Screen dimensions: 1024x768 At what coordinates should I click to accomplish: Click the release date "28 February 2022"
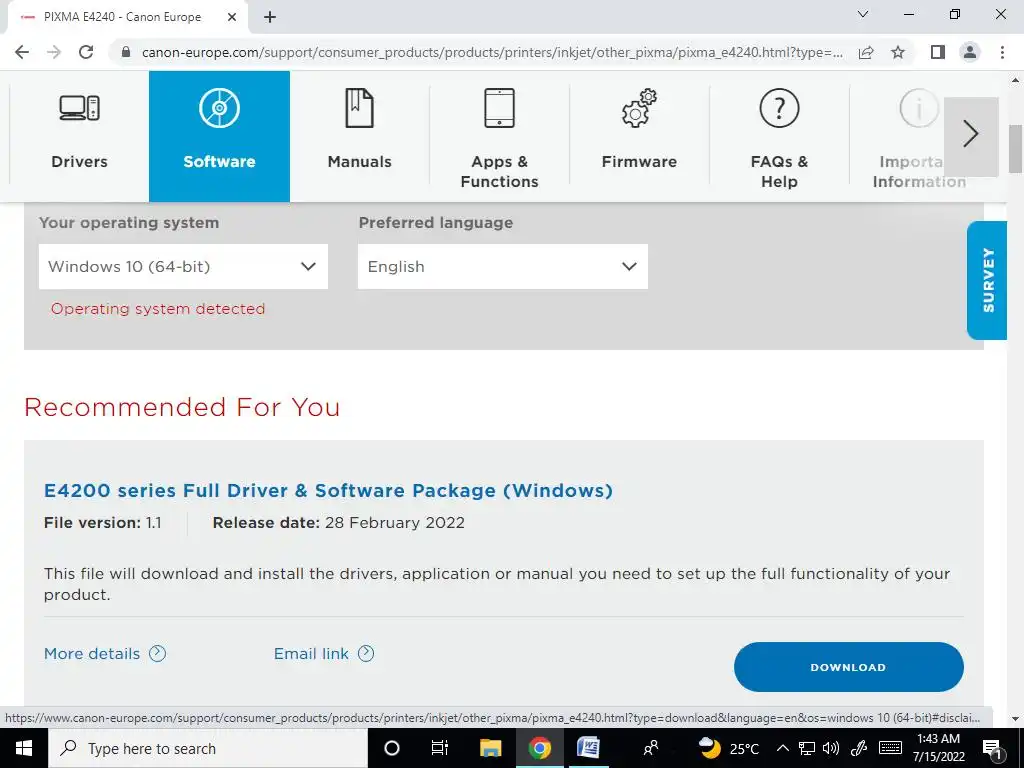click(x=394, y=522)
